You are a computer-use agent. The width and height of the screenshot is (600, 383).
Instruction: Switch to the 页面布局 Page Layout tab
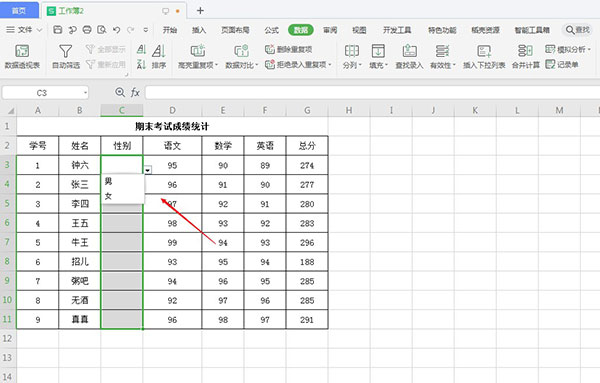(x=235, y=30)
